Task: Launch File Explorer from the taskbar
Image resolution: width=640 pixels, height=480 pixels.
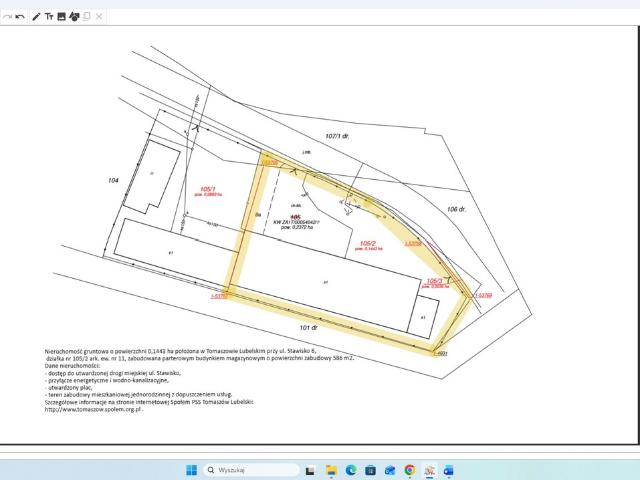Action: [x=331, y=470]
